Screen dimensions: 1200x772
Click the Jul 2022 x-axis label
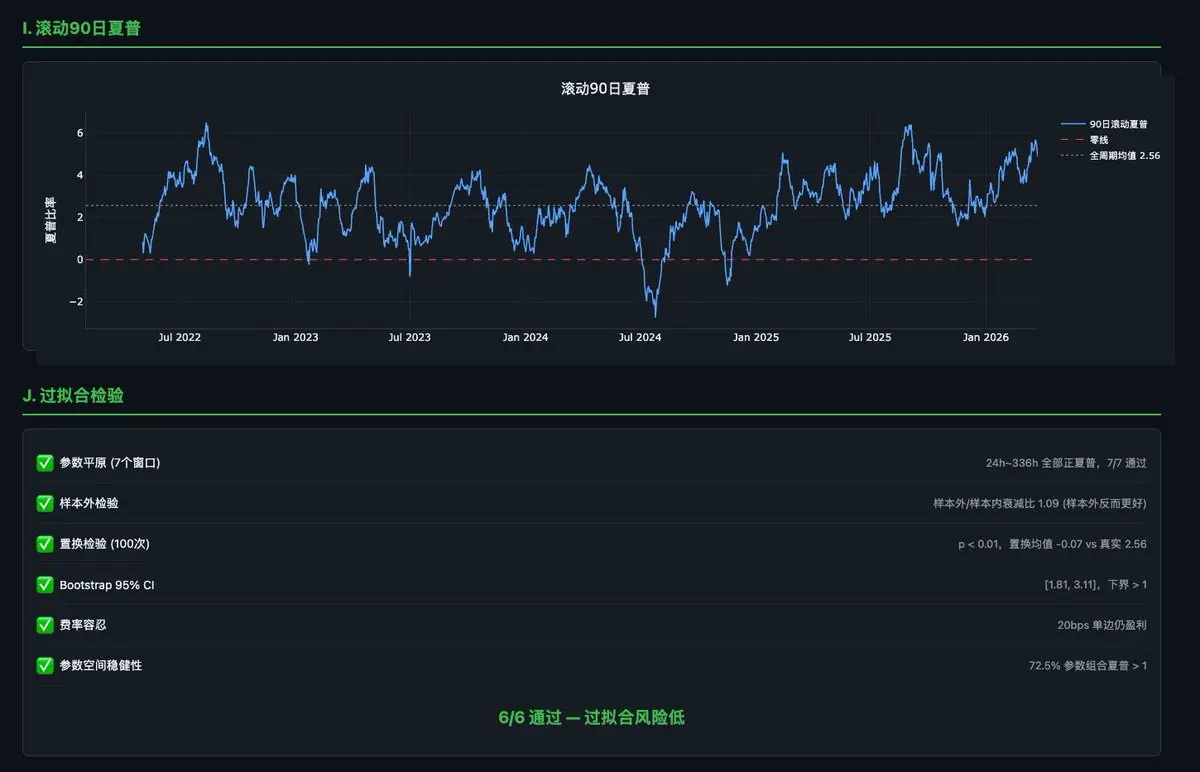pyautogui.click(x=180, y=337)
